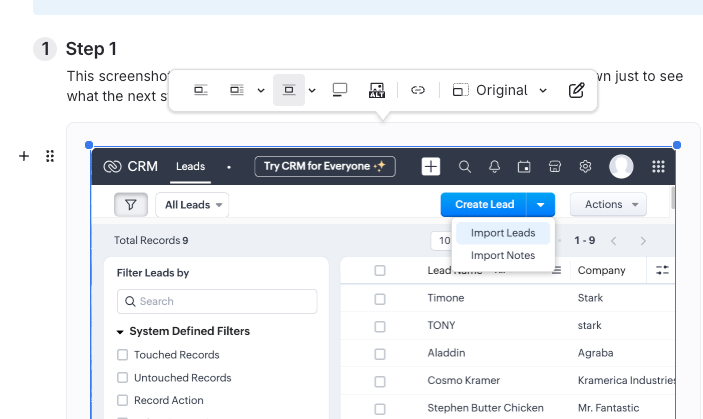
Task: Click the Create Lead button
Action: 484,205
